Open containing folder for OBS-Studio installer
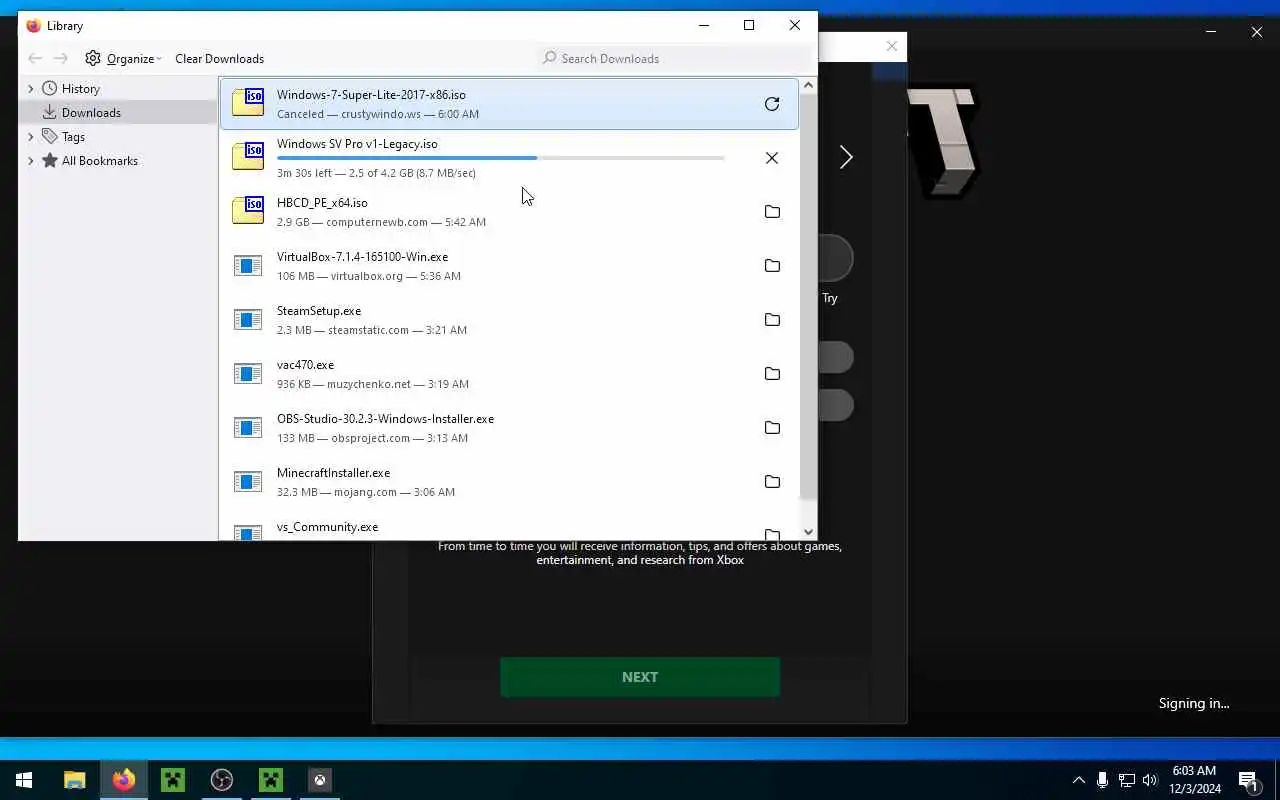Image resolution: width=1280 pixels, height=800 pixels. pos(771,428)
